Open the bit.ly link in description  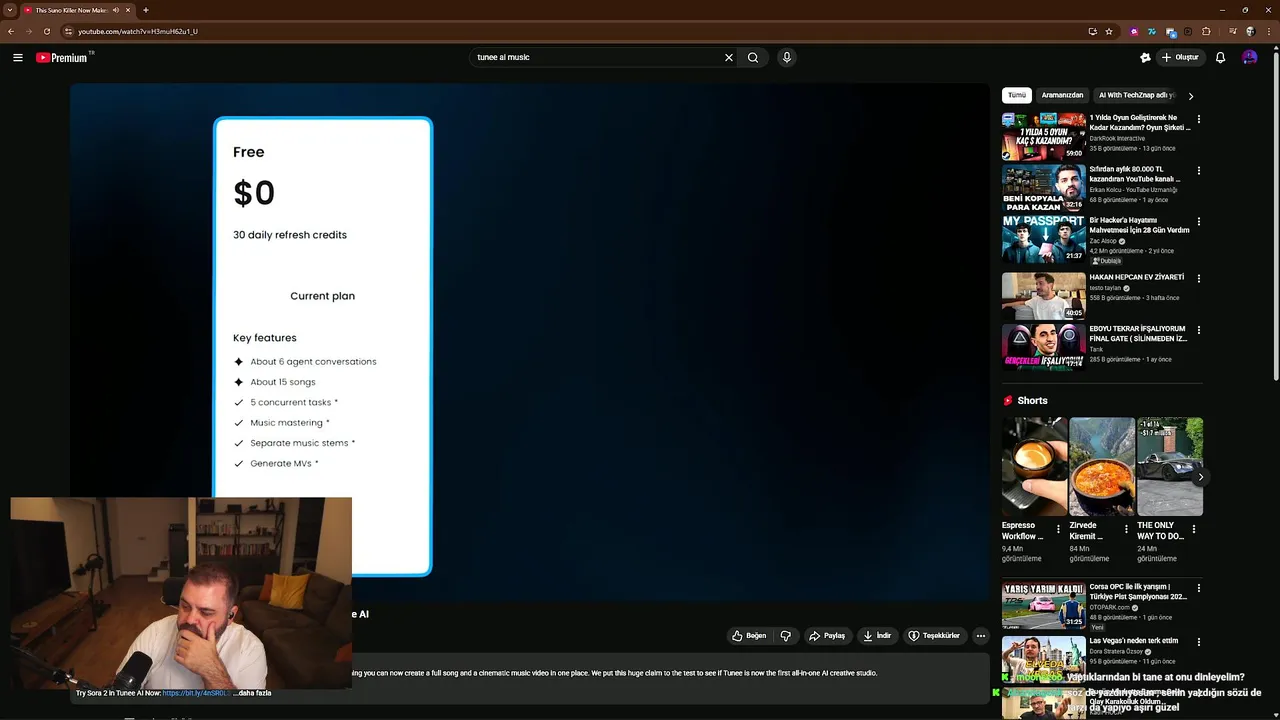pyautogui.click(x=196, y=693)
